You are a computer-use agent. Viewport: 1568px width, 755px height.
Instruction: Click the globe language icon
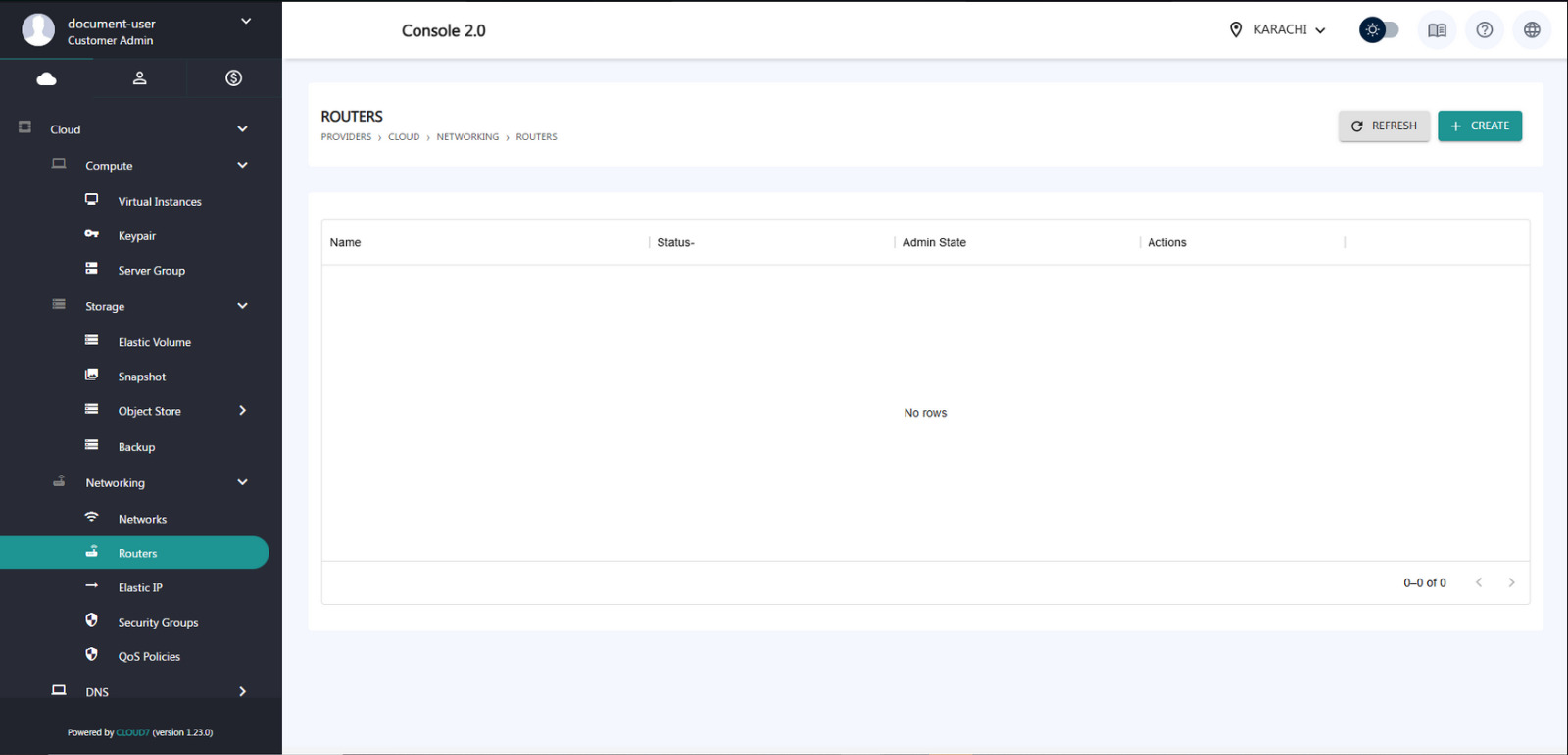click(1532, 30)
